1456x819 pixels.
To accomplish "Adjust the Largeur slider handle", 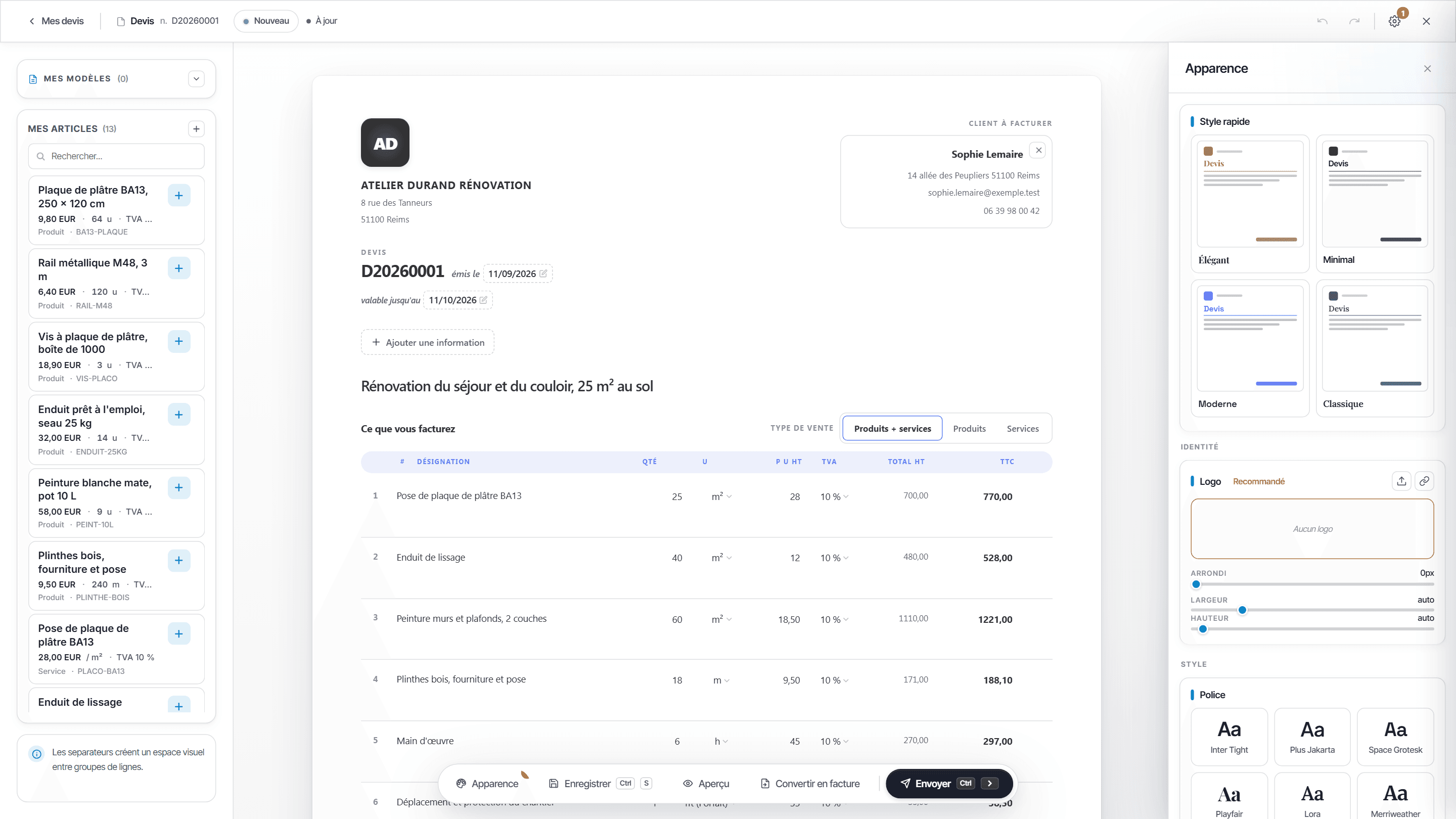I will pos(1242,610).
